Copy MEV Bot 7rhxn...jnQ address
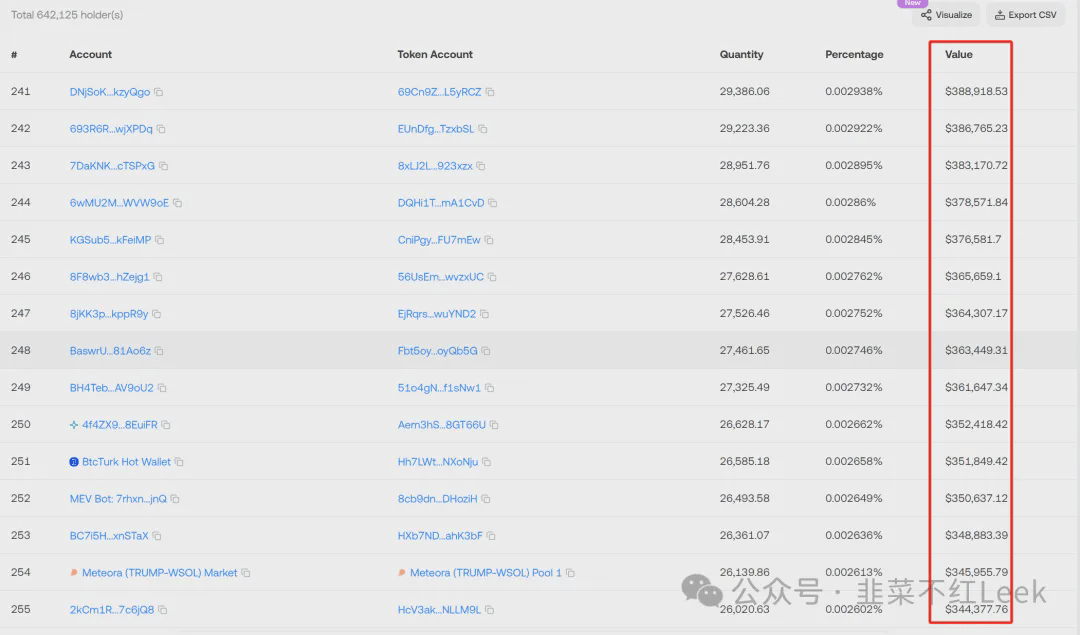Screen dimensions: 1080x635 click(175, 499)
